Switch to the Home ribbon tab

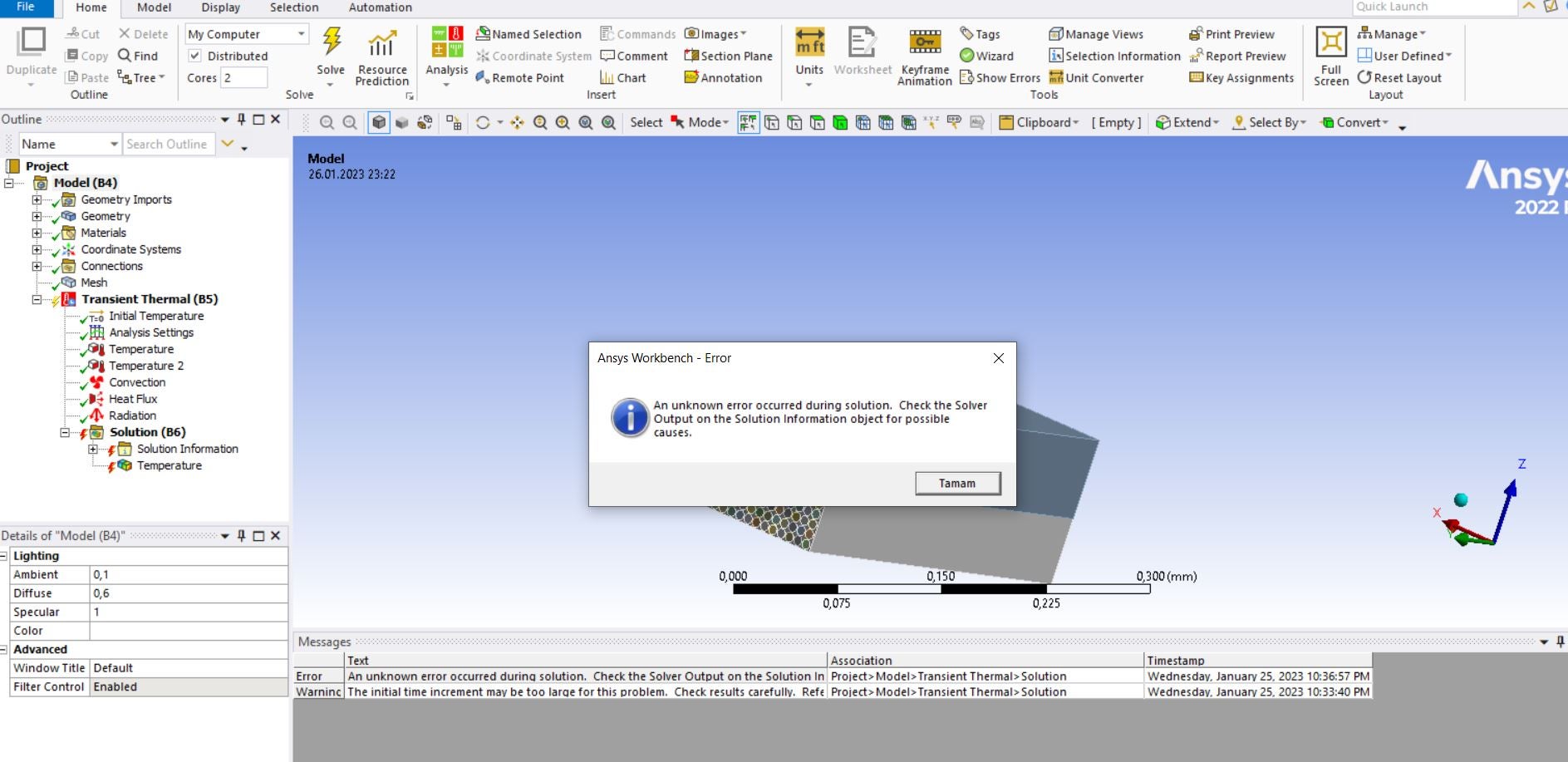(x=91, y=7)
